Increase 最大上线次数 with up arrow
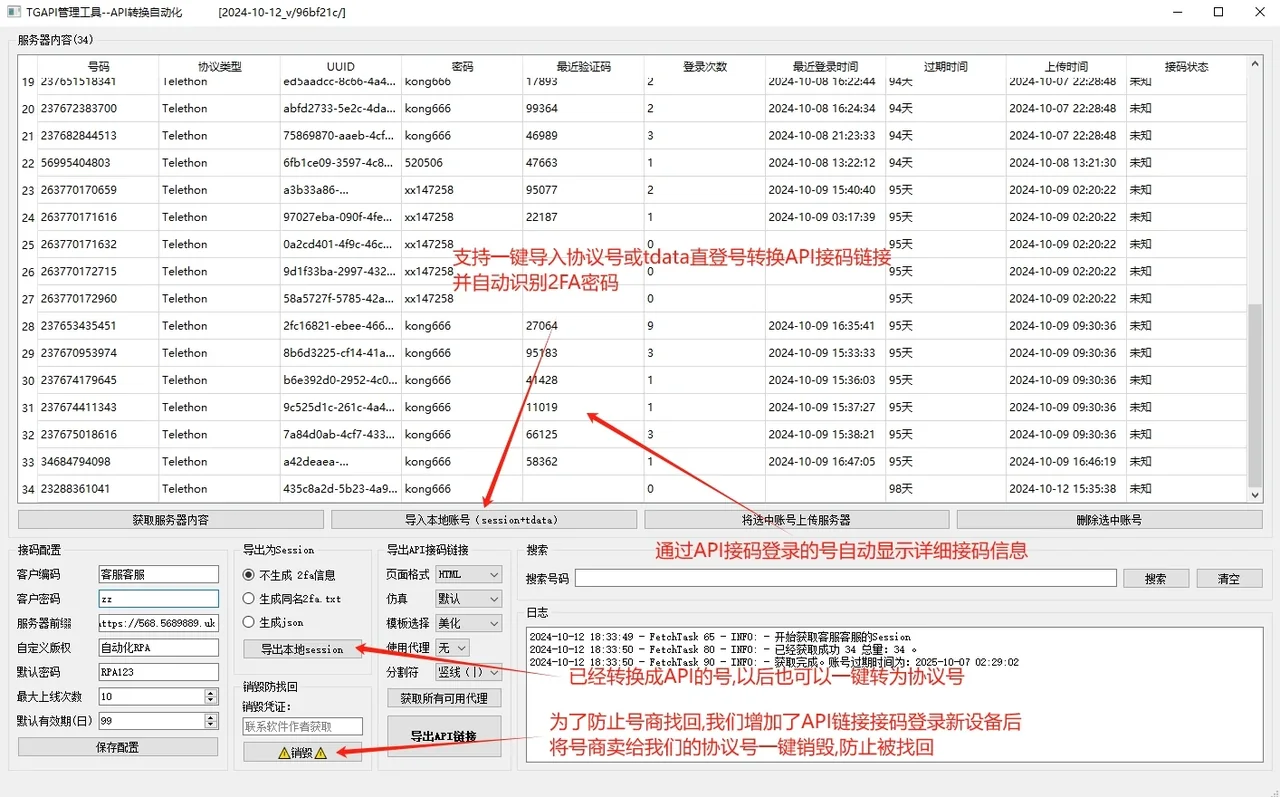Viewport: 1280px width, 797px height. coord(211,692)
